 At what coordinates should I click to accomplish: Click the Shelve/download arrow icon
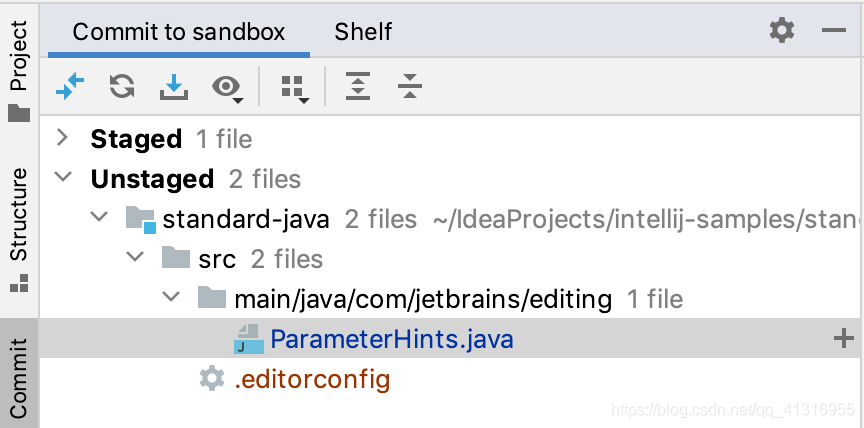[x=174, y=87]
